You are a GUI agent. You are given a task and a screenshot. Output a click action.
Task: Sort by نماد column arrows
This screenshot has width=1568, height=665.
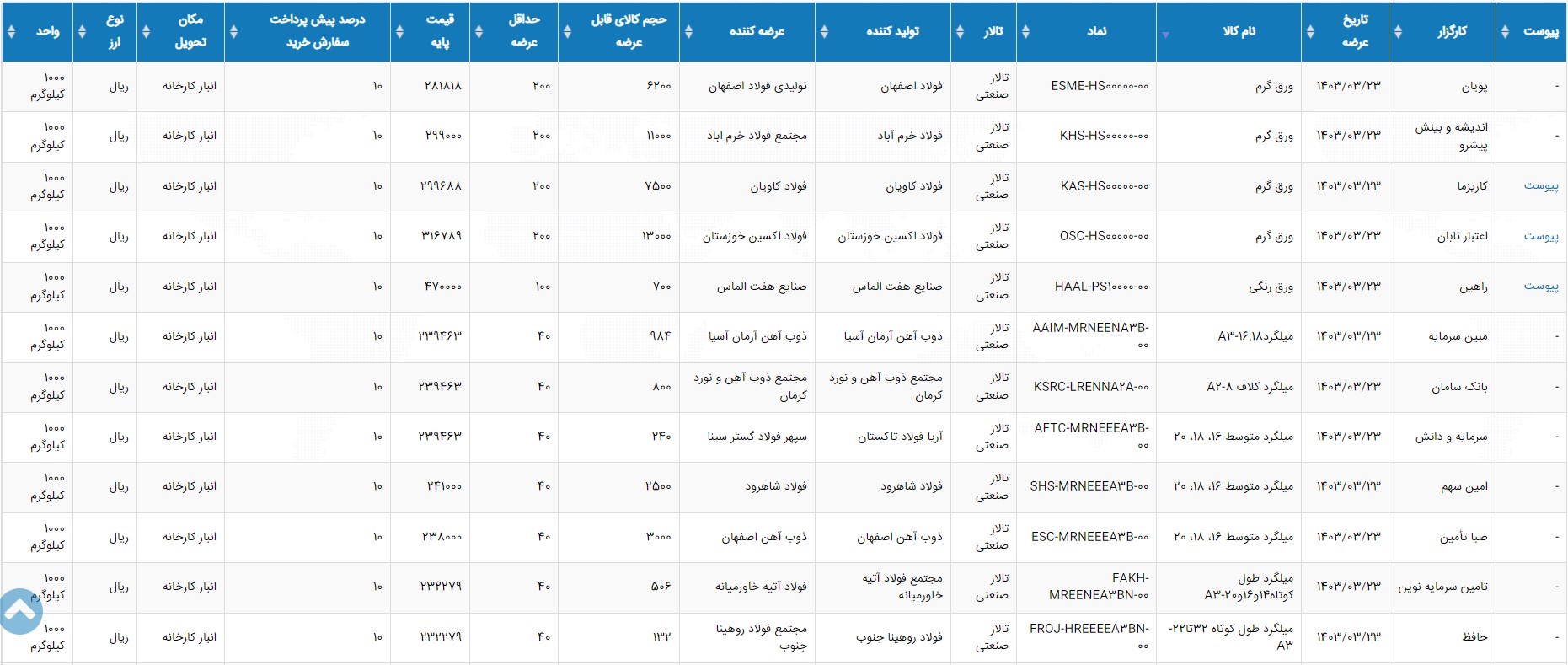(x=1025, y=31)
